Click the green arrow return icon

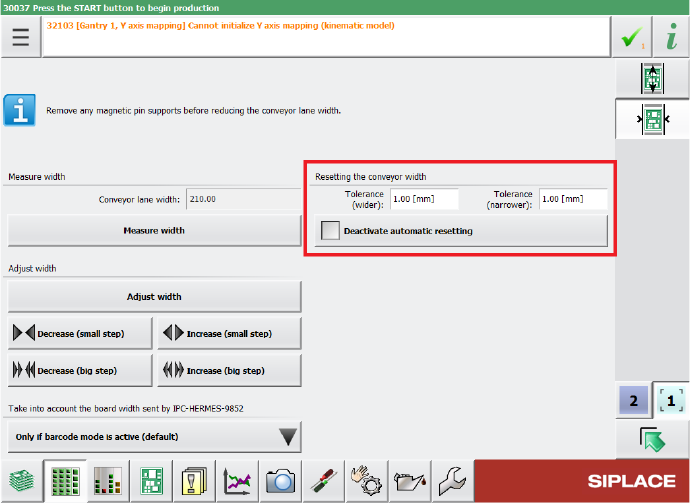pyautogui.click(x=652, y=440)
